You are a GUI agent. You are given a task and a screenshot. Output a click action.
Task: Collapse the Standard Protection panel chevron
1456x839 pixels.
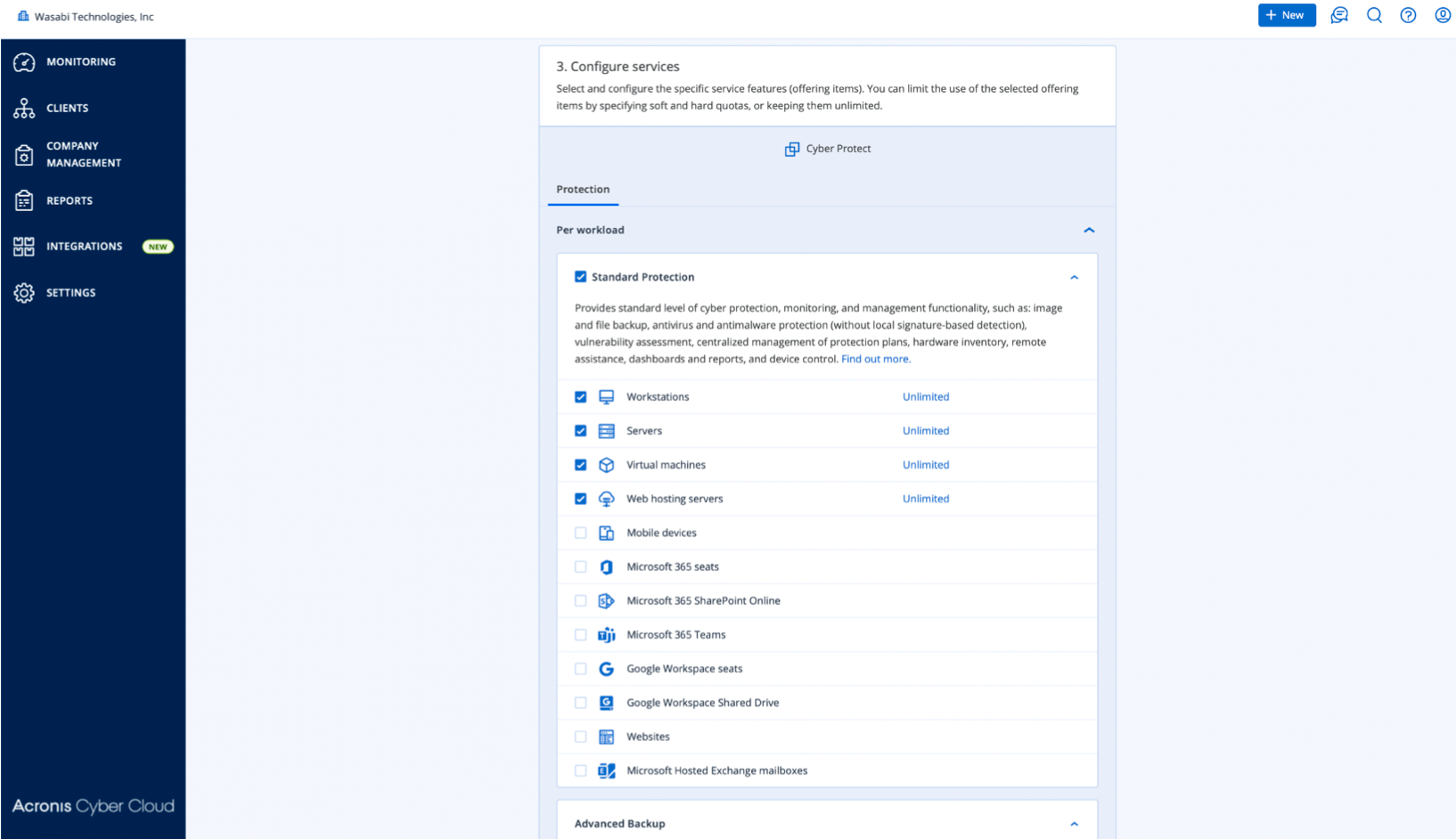1074,278
